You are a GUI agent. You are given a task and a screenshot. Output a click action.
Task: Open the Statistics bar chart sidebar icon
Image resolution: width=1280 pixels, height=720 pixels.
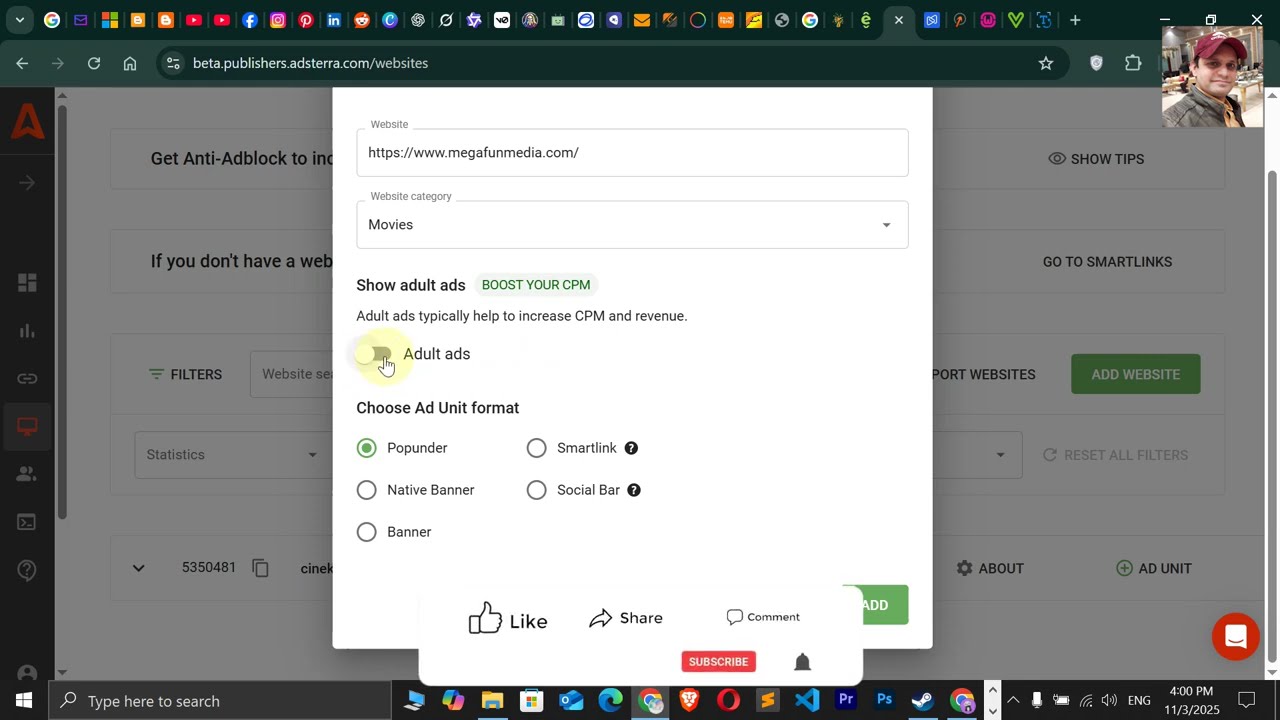(x=27, y=331)
